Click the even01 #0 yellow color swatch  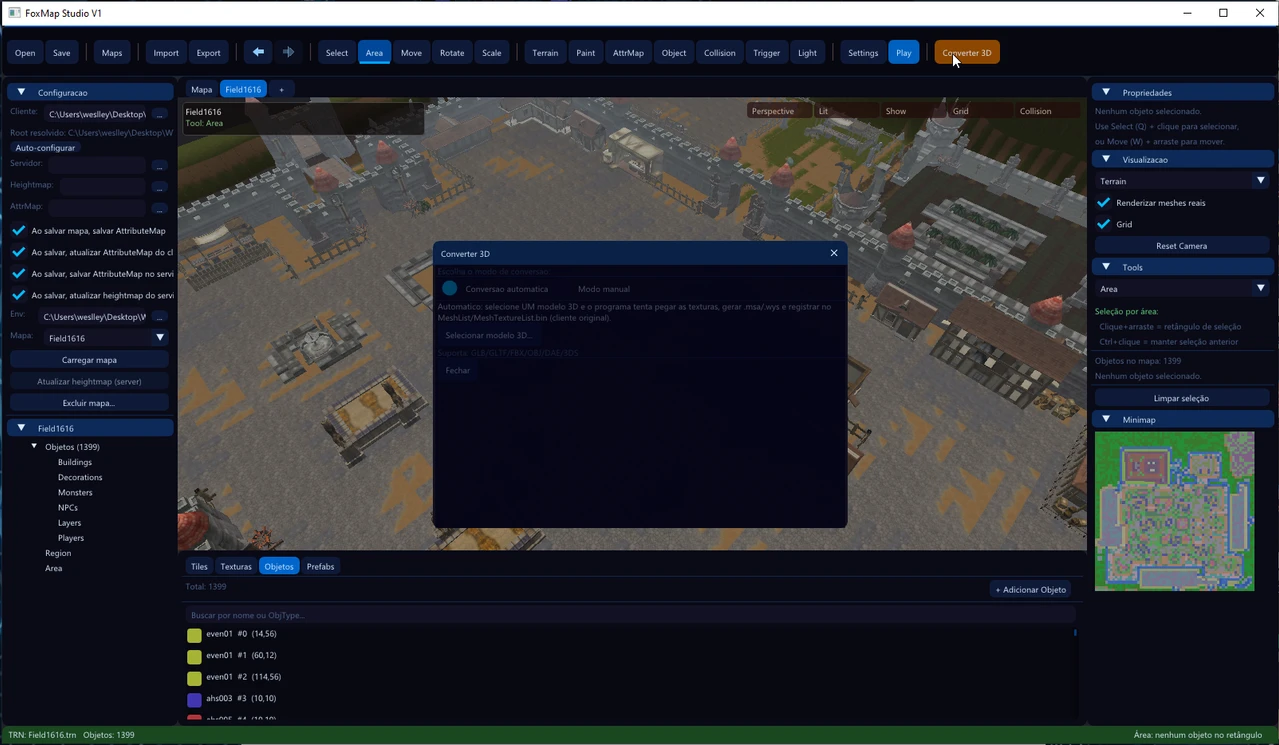tap(194, 635)
